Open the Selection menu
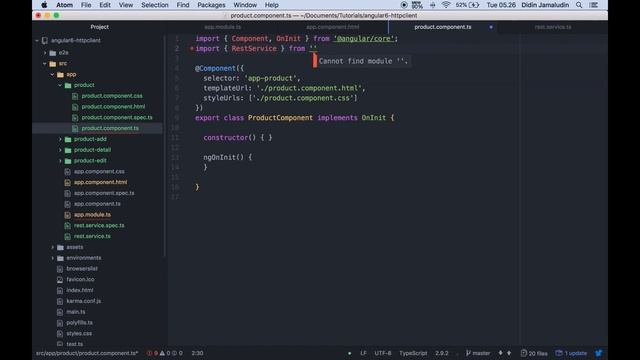 (x=155, y=5)
